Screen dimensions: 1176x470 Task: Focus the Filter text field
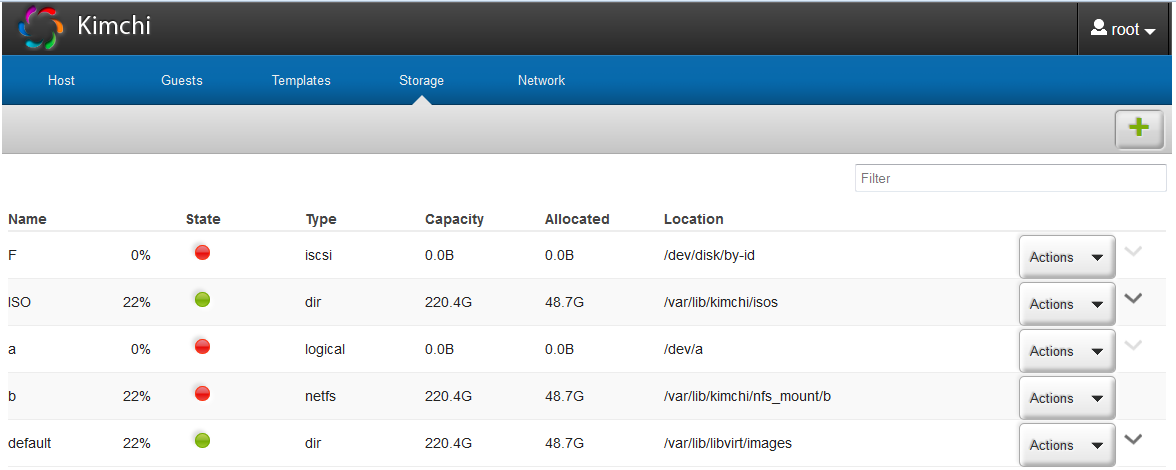click(x=1010, y=178)
